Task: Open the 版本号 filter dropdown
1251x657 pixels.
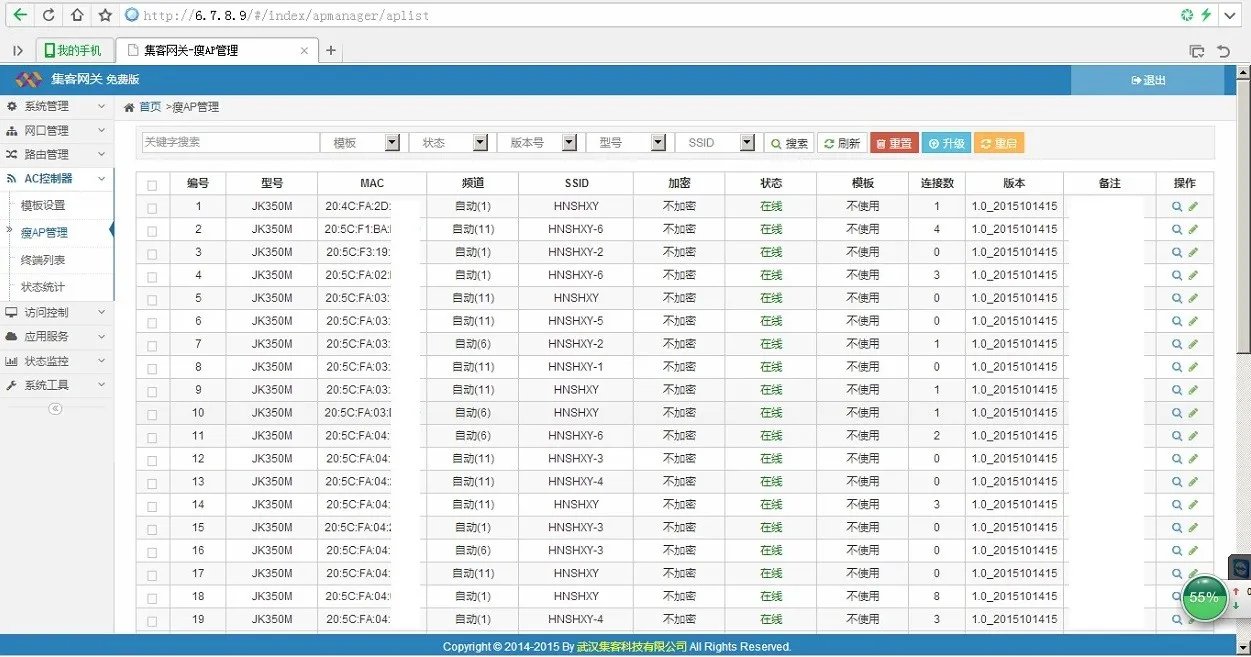Action: click(x=540, y=143)
